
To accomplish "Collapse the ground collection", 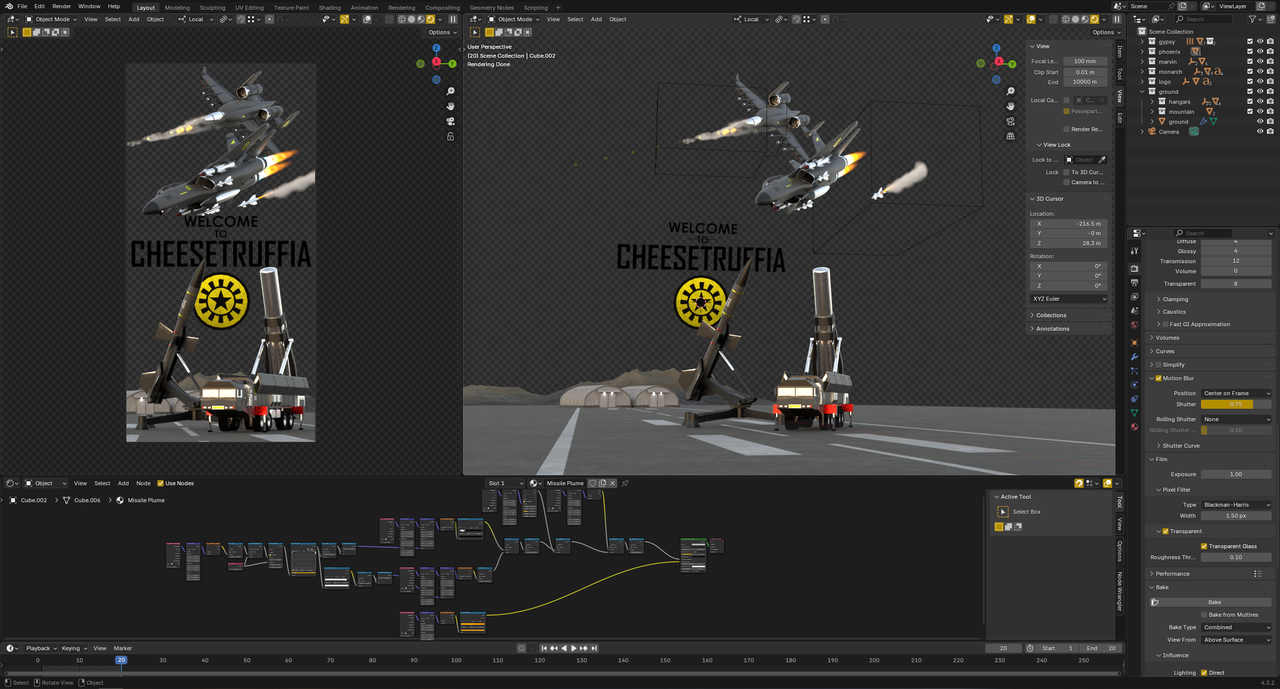I will pyautogui.click(x=1142, y=92).
